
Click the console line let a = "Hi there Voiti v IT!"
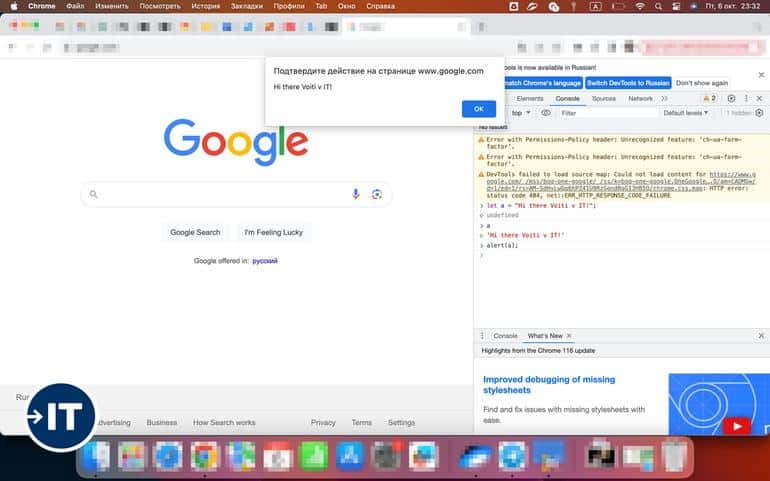[541, 205]
